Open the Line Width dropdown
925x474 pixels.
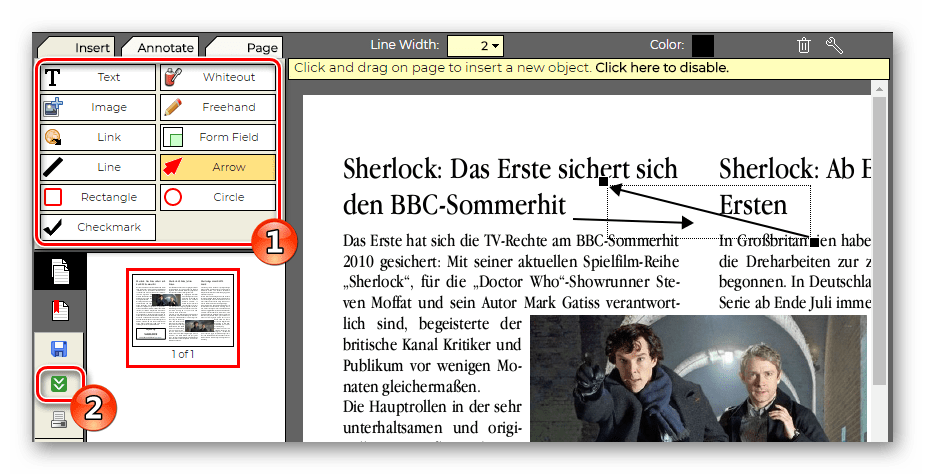tap(475, 45)
